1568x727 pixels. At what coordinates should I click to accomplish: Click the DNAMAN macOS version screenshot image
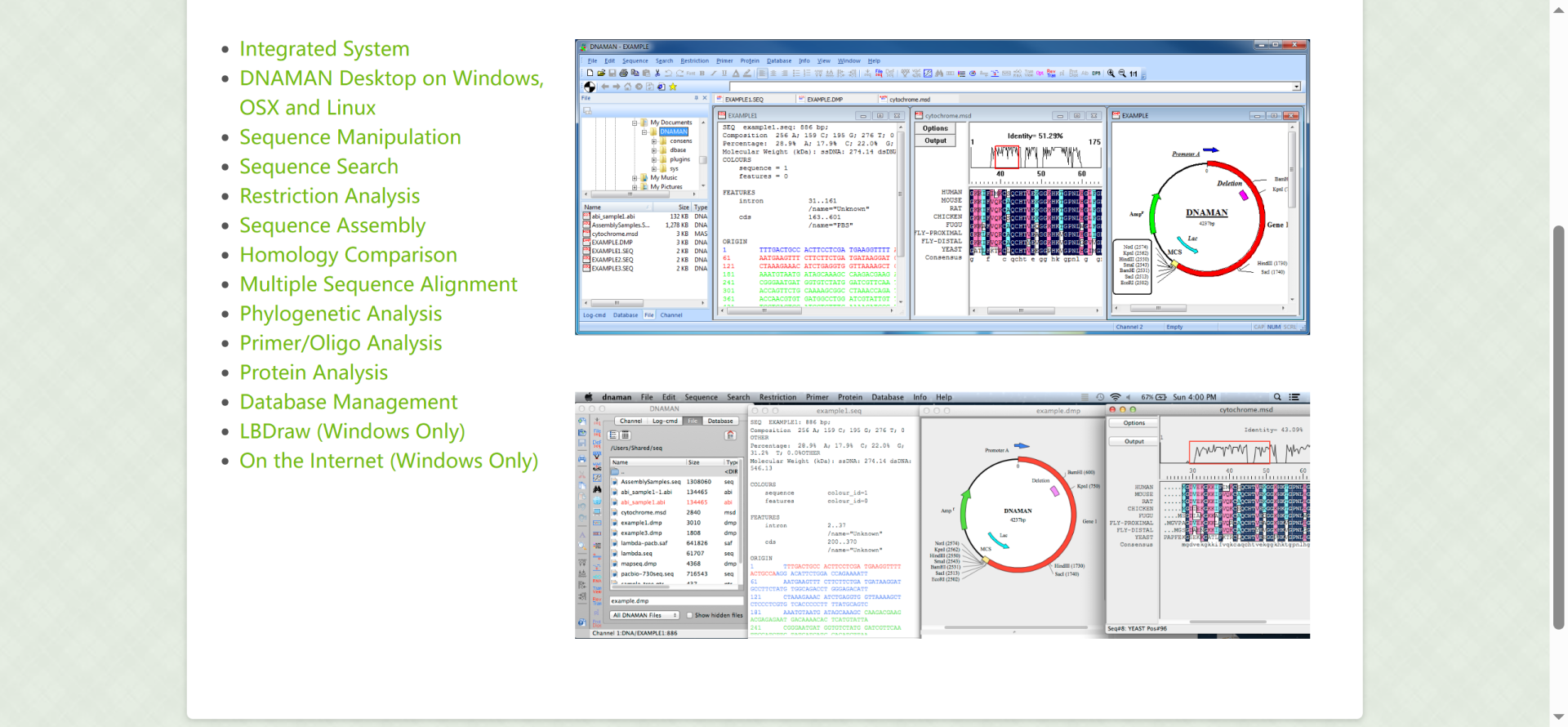(x=942, y=515)
